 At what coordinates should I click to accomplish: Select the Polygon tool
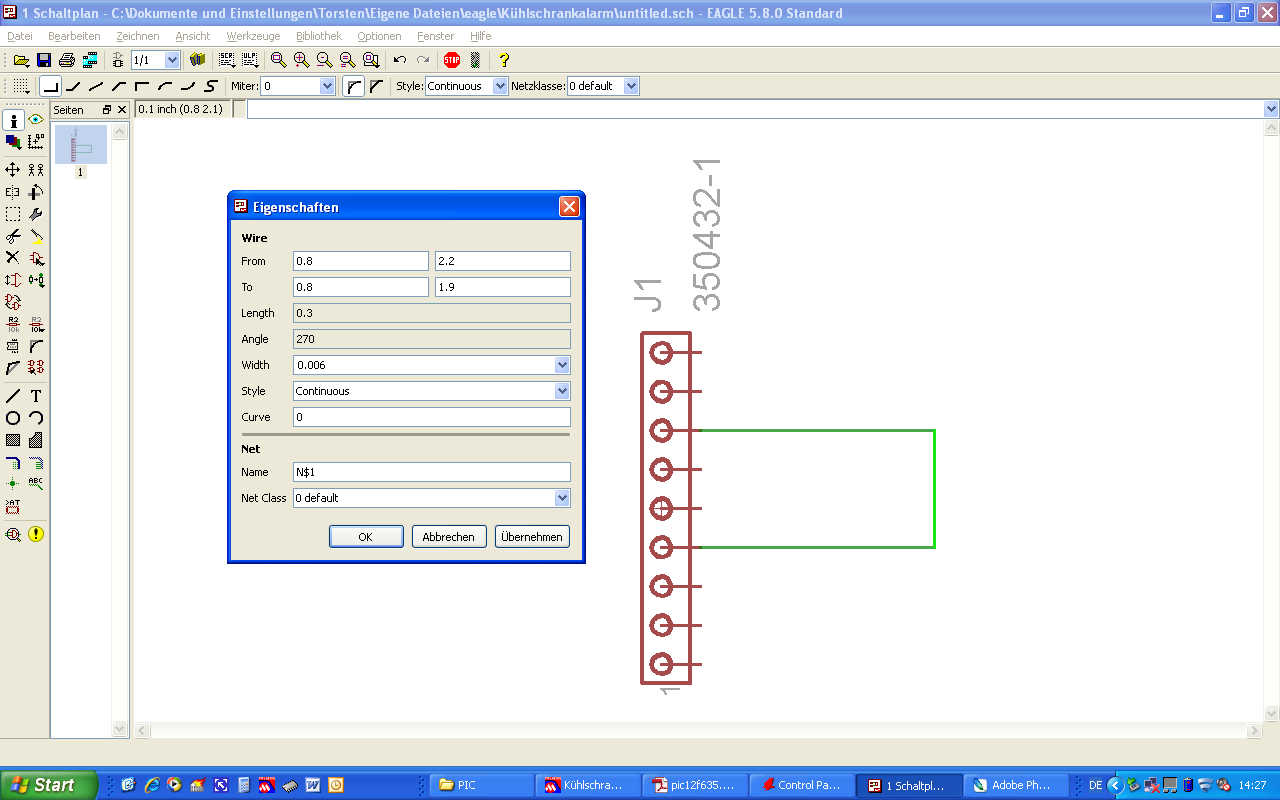(36, 440)
